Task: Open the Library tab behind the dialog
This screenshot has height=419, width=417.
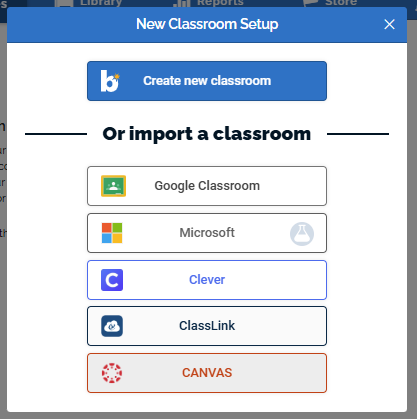Action: tap(89, 3)
